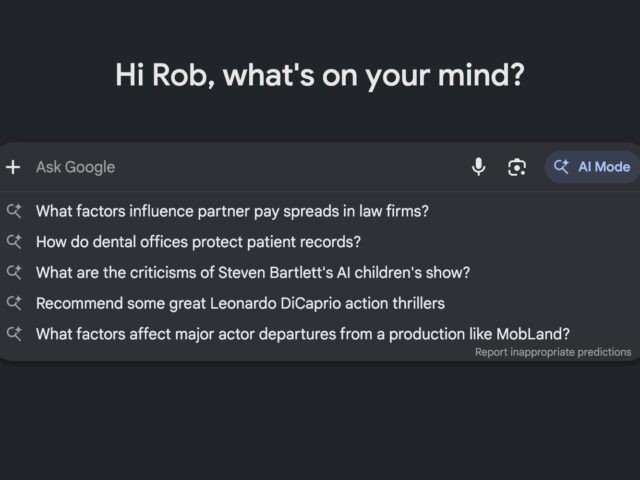Click AI search icon beside DiCaprio suggestion
The width and height of the screenshot is (640, 480).
point(14,303)
